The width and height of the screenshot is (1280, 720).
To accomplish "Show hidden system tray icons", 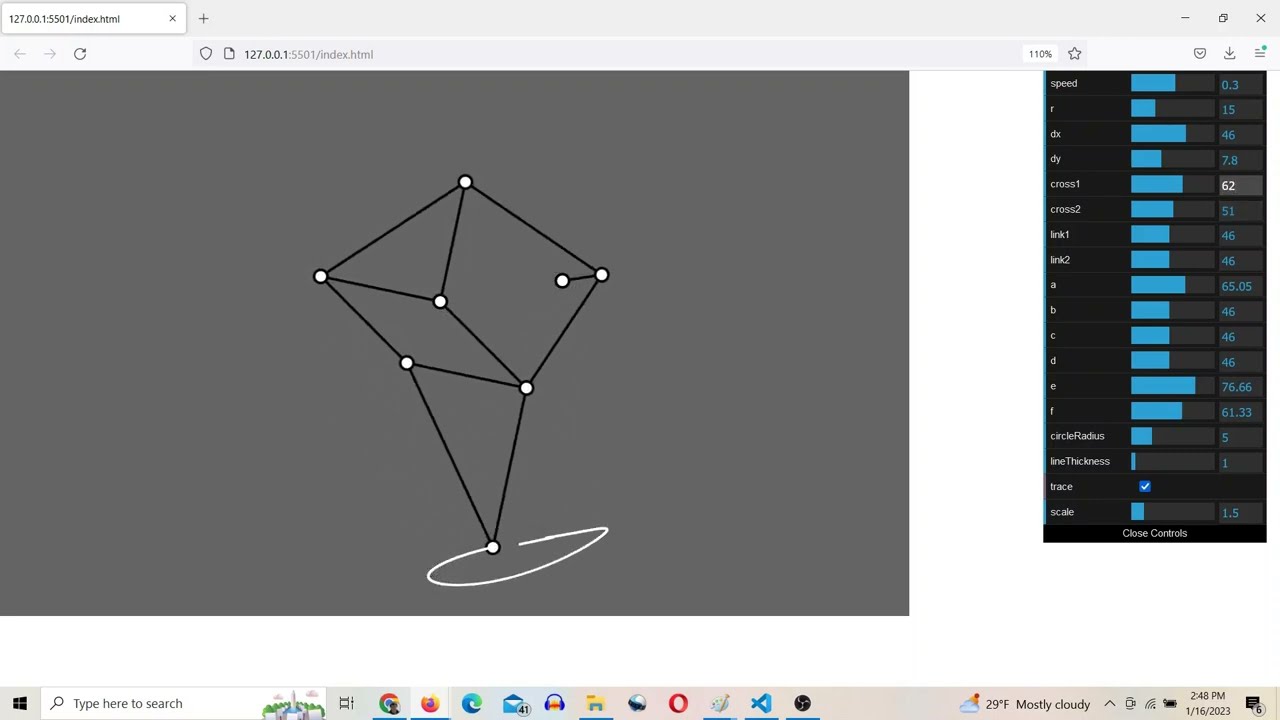I will pyautogui.click(x=1110, y=703).
